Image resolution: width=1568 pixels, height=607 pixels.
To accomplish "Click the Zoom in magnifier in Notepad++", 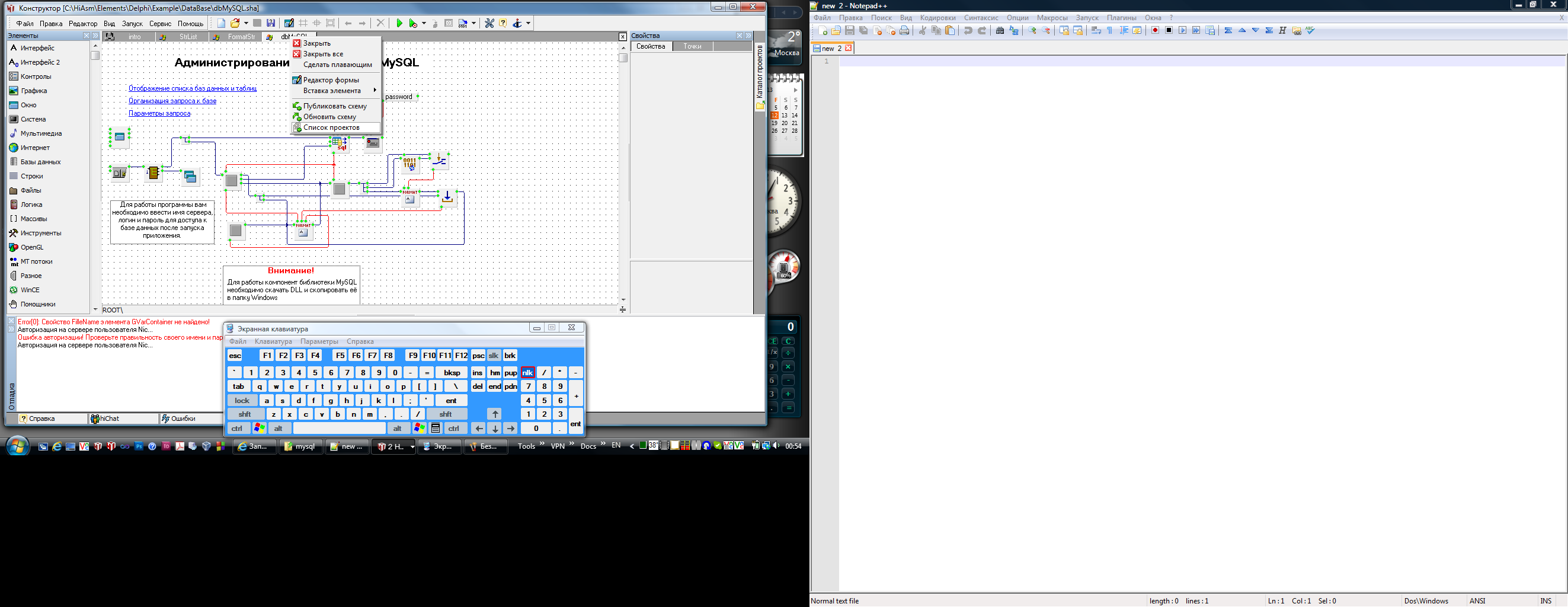I will pos(1032,30).
